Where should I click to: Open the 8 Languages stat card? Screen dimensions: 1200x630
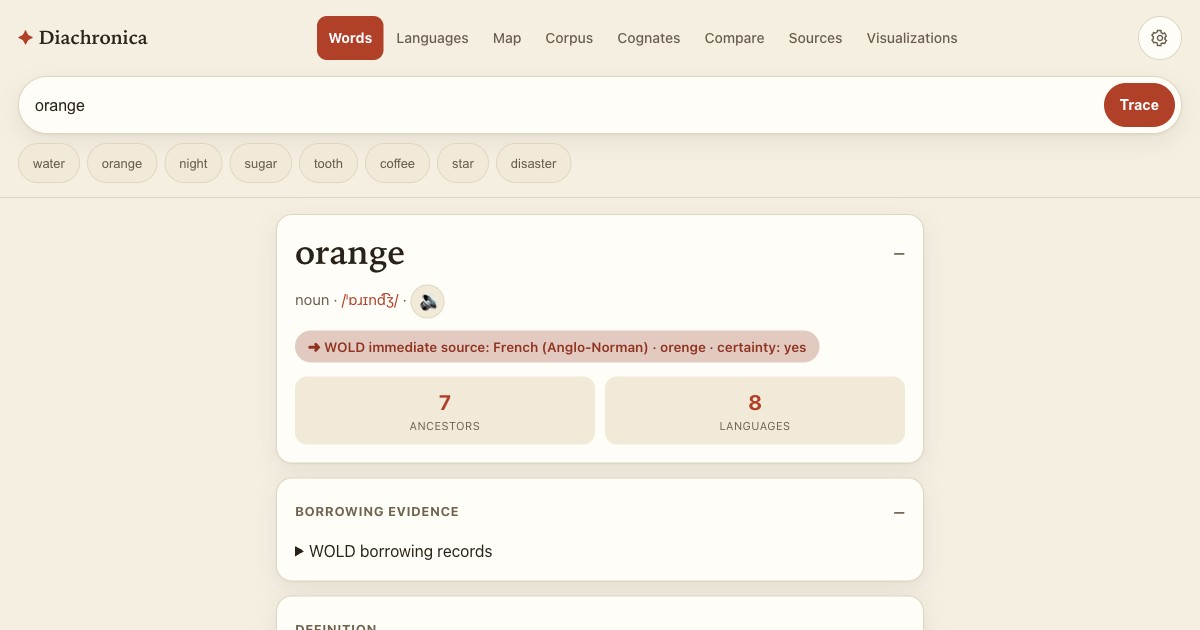pyautogui.click(x=755, y=411)
